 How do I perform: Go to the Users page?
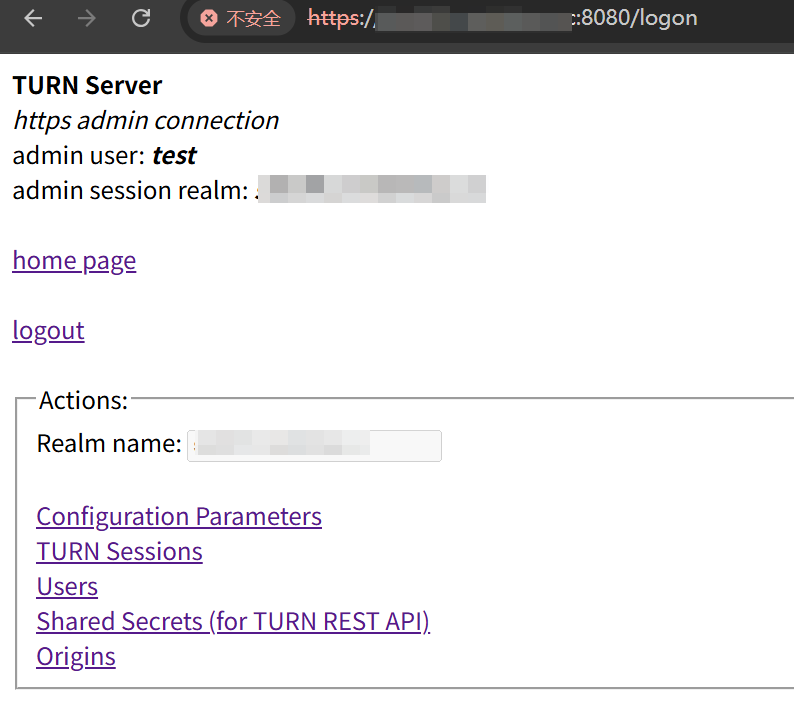(67, 587)
